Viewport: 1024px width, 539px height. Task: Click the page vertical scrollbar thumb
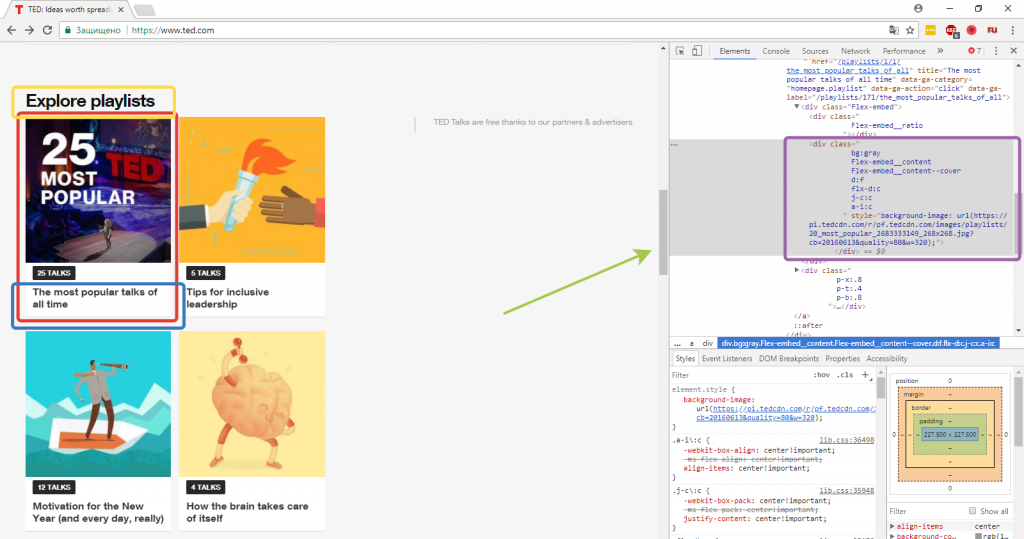[663, 232]
